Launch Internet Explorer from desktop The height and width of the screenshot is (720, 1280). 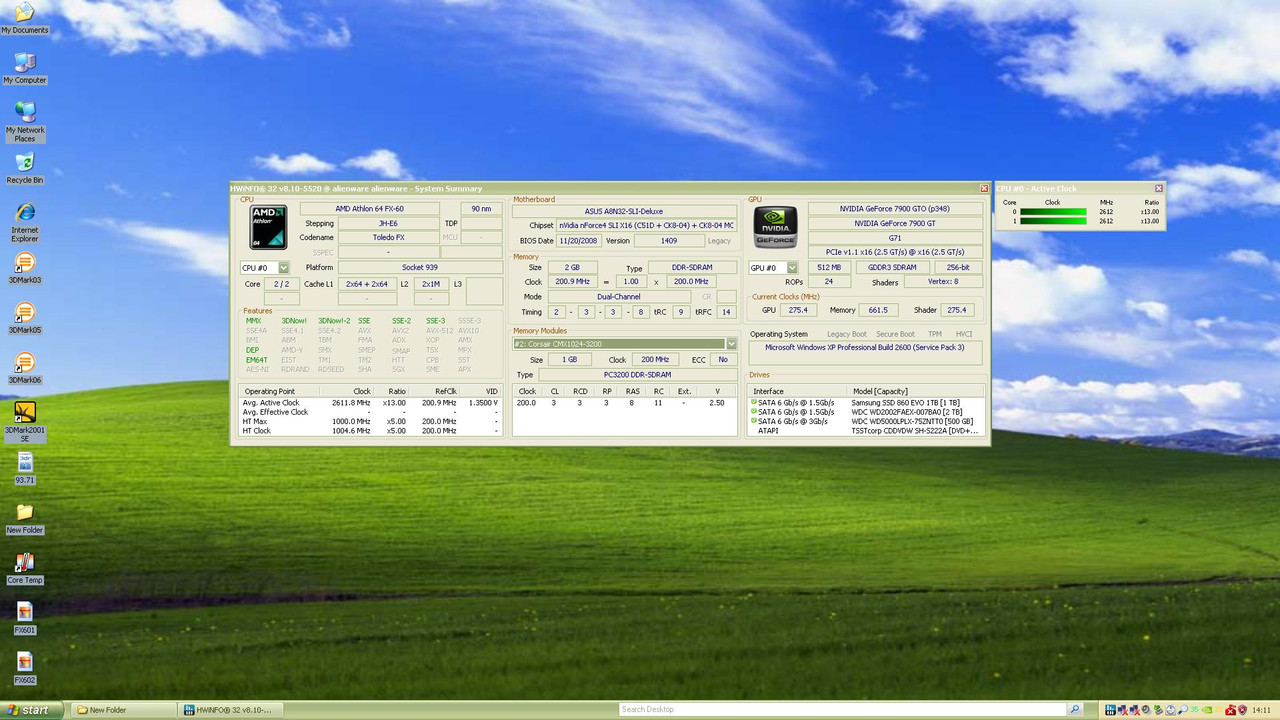[x=24, y=222]
